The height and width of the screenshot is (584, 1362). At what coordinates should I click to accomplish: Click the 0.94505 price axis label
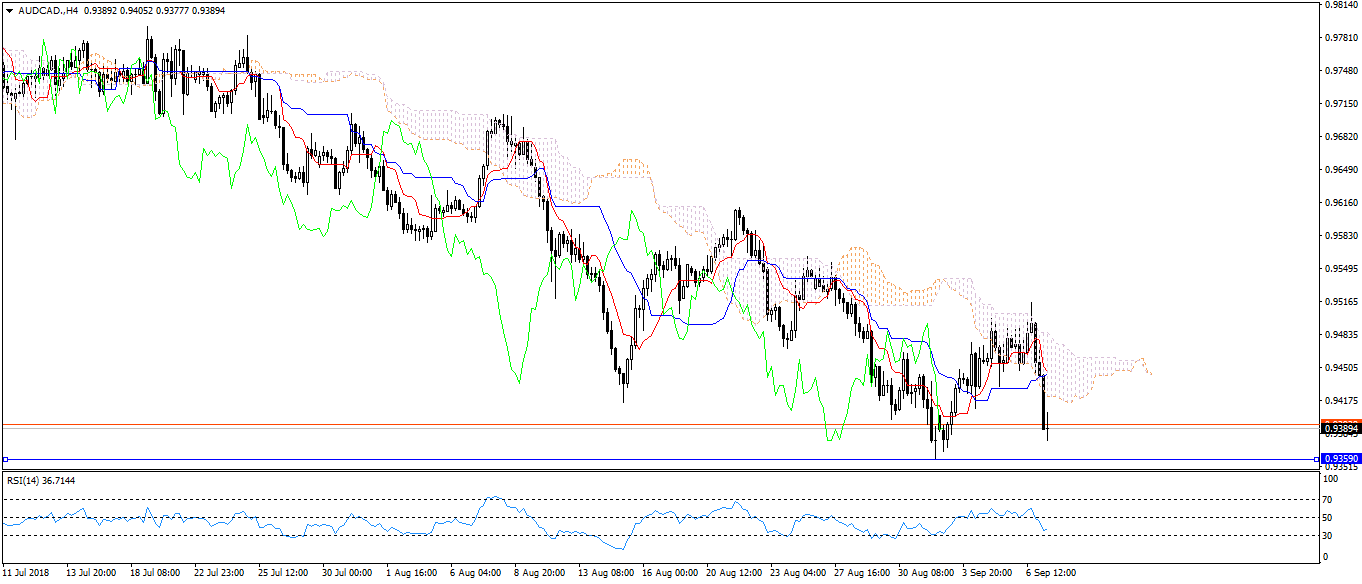tap(1340, 368)
